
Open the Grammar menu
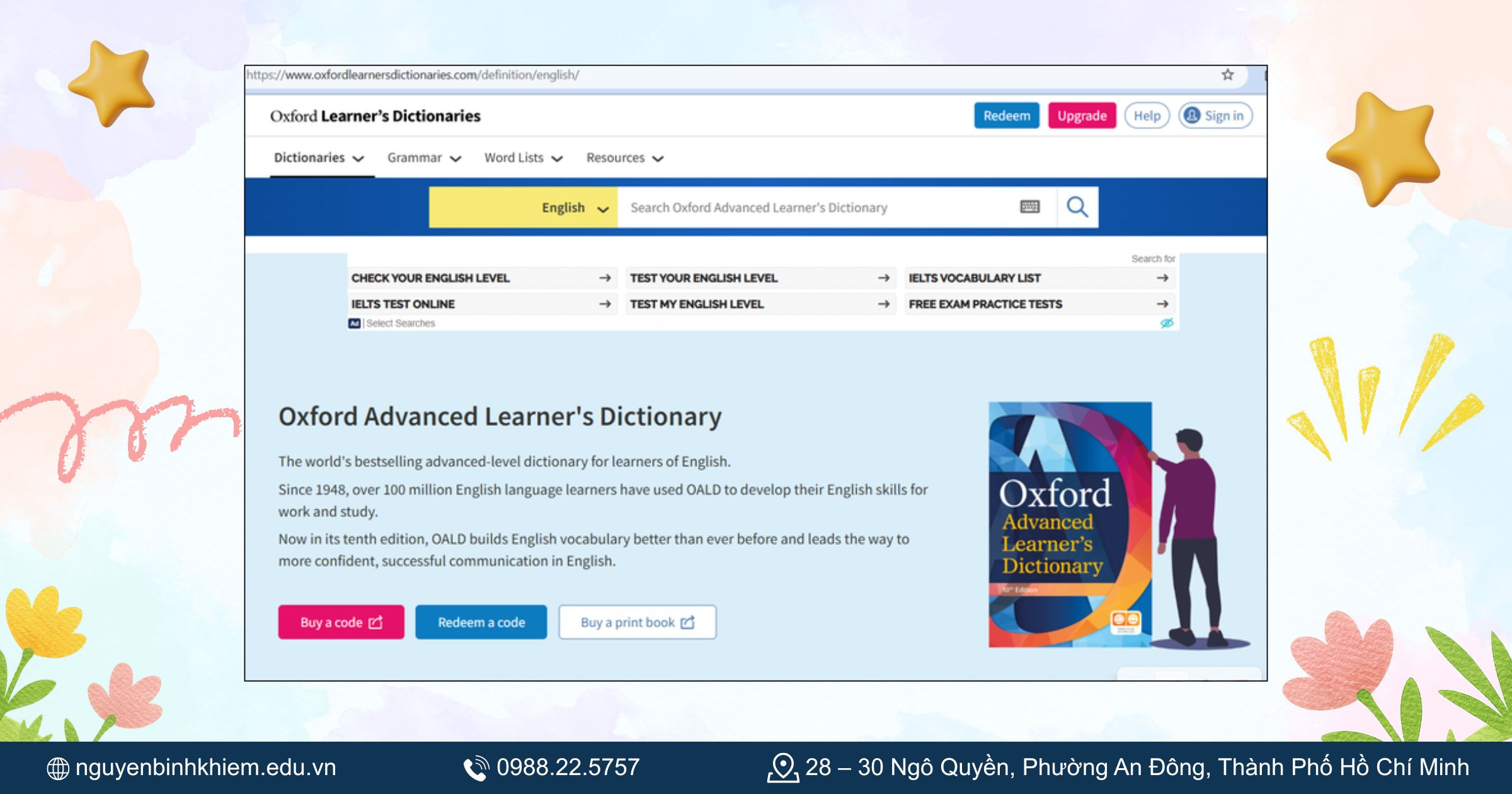416,158
